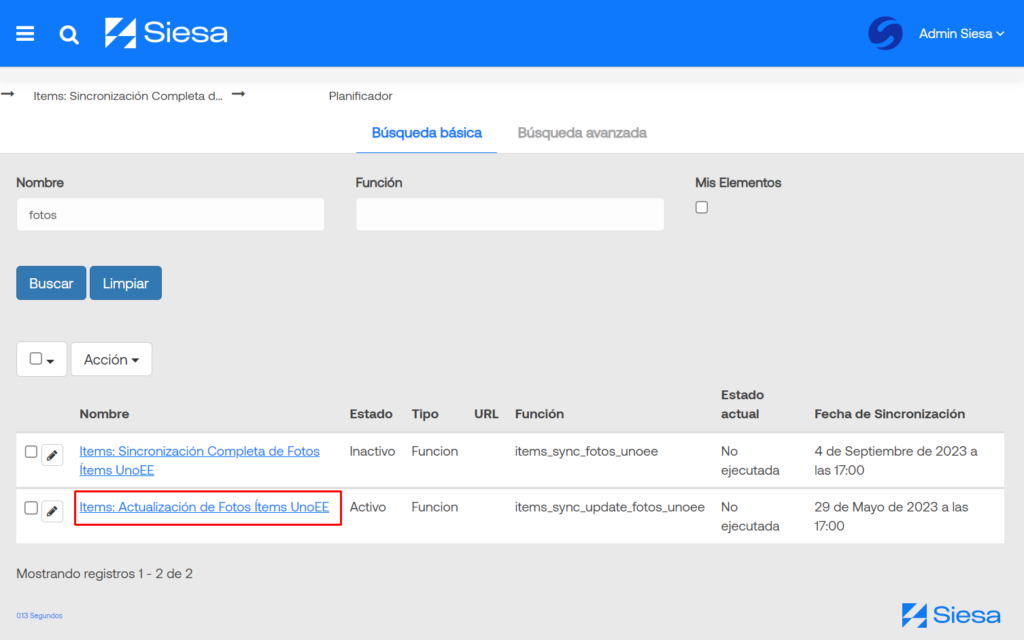Open the hamburger navigation menu
Screen dimensions: 1024x640
point(25,33)
